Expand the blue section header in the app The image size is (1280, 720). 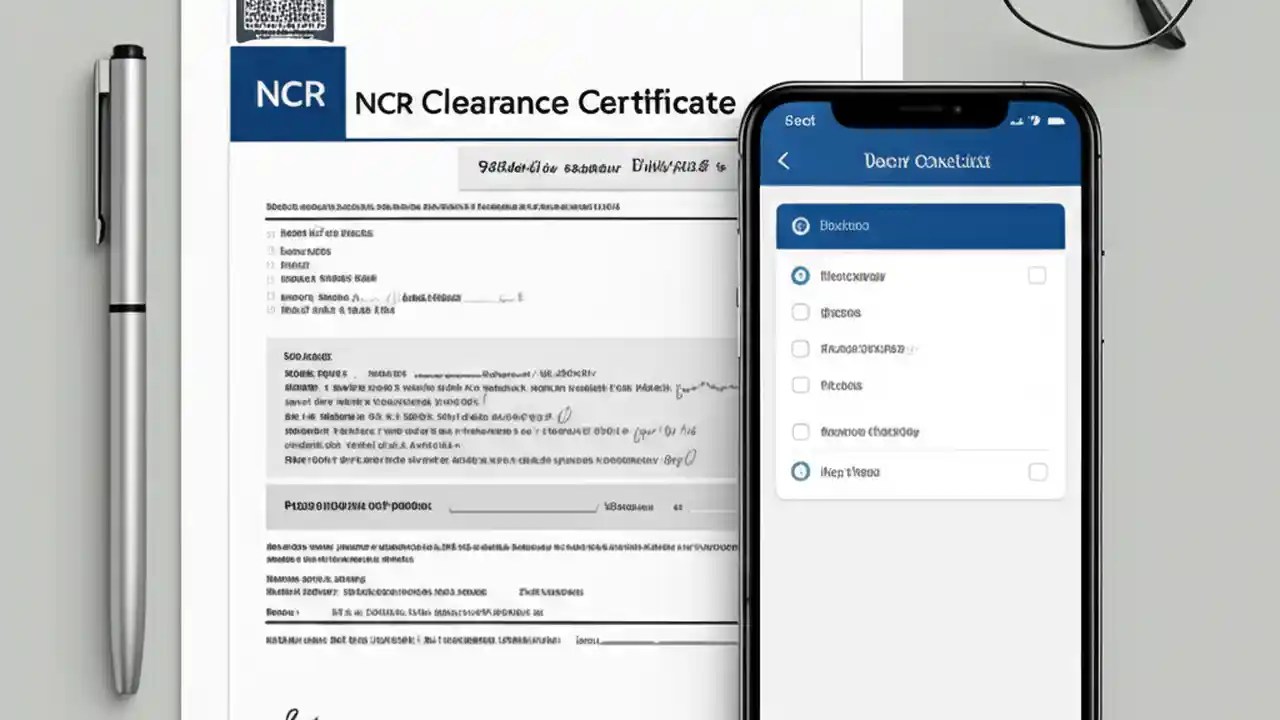920,225
